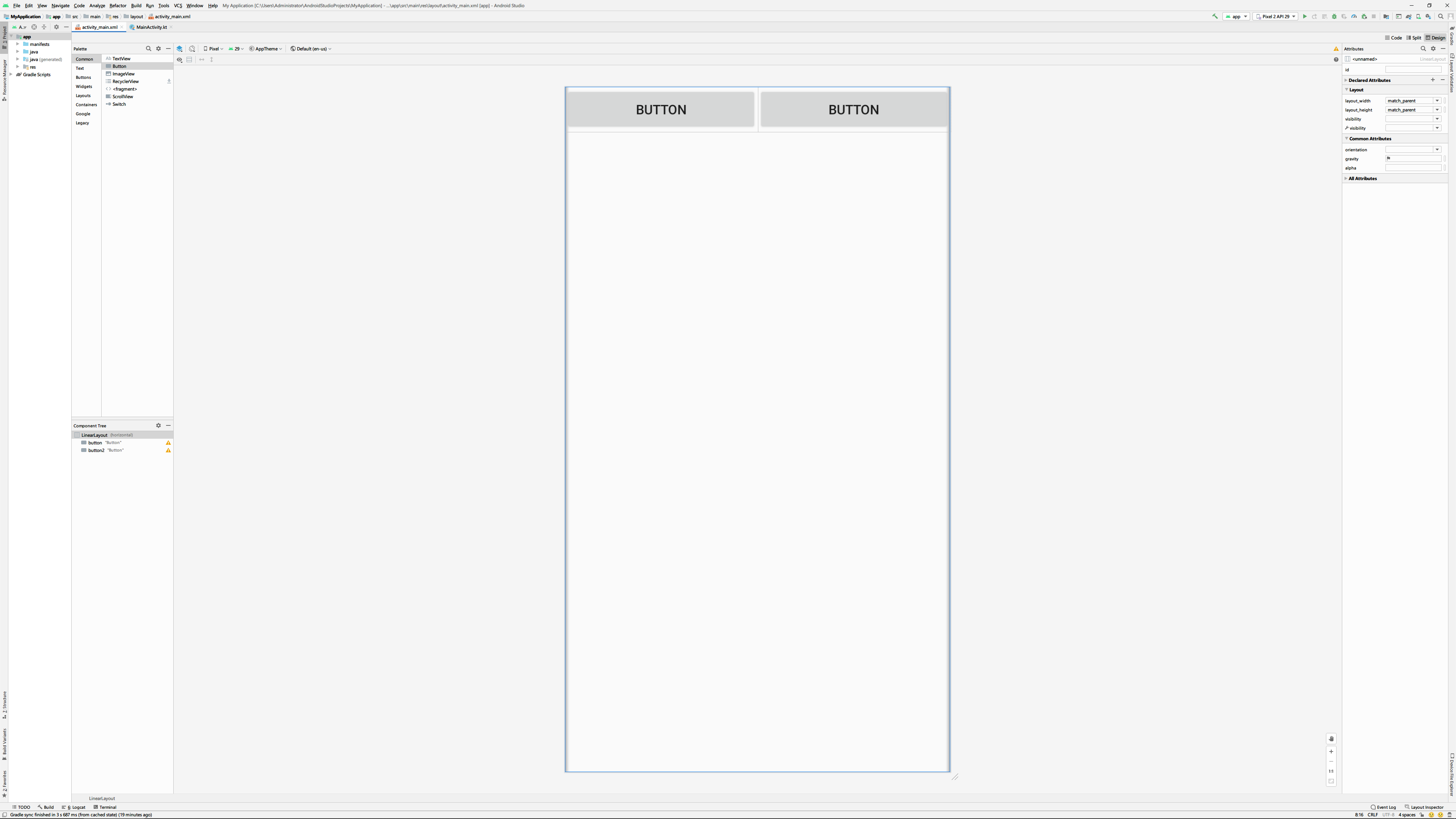Open the Pixel 2 API 29 device dropdown
1456x819 pixels.
pyautogui.click(x=1275, y=16)
